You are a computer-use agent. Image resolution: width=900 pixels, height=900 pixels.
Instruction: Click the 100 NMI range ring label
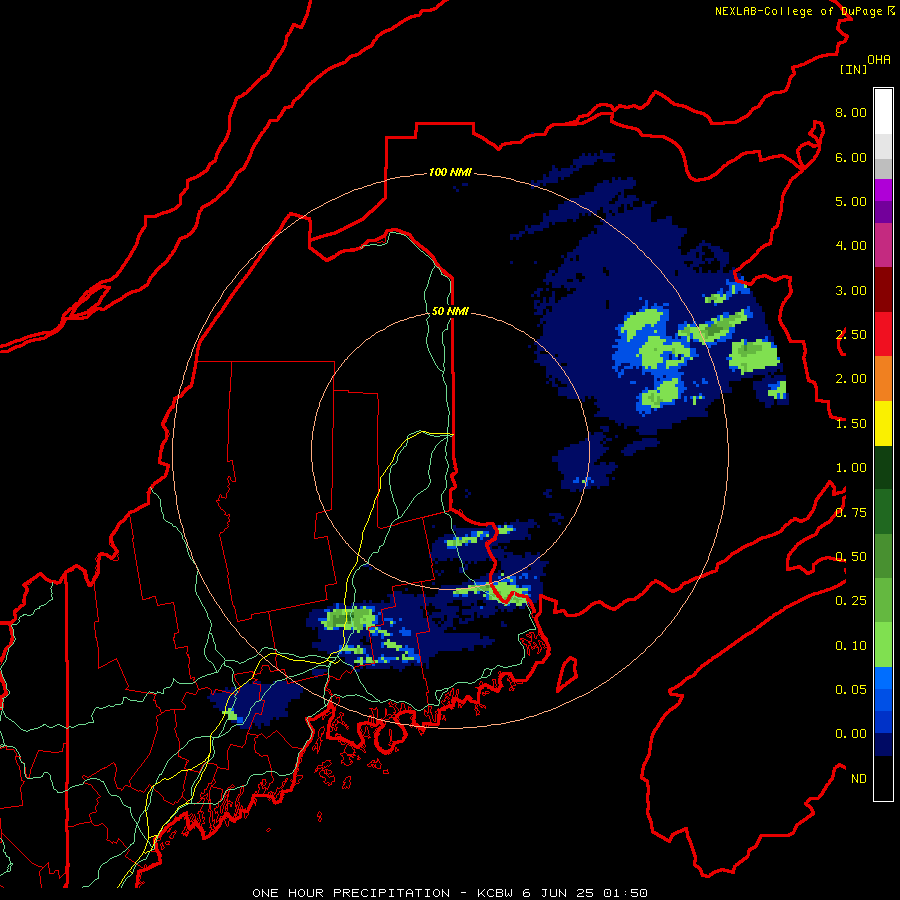click(451, 172)
